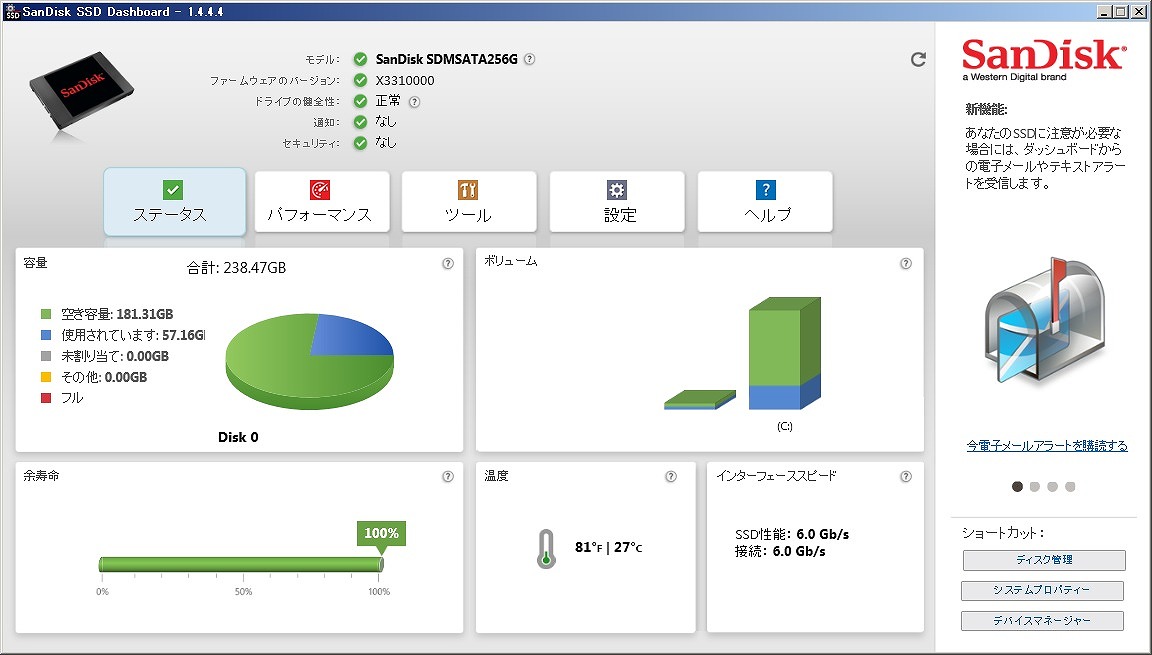Click the 余寿命 life remaining progress bar
This screenshot has height=655, width=1152.
pyautogui.click(x=241, y=564)
